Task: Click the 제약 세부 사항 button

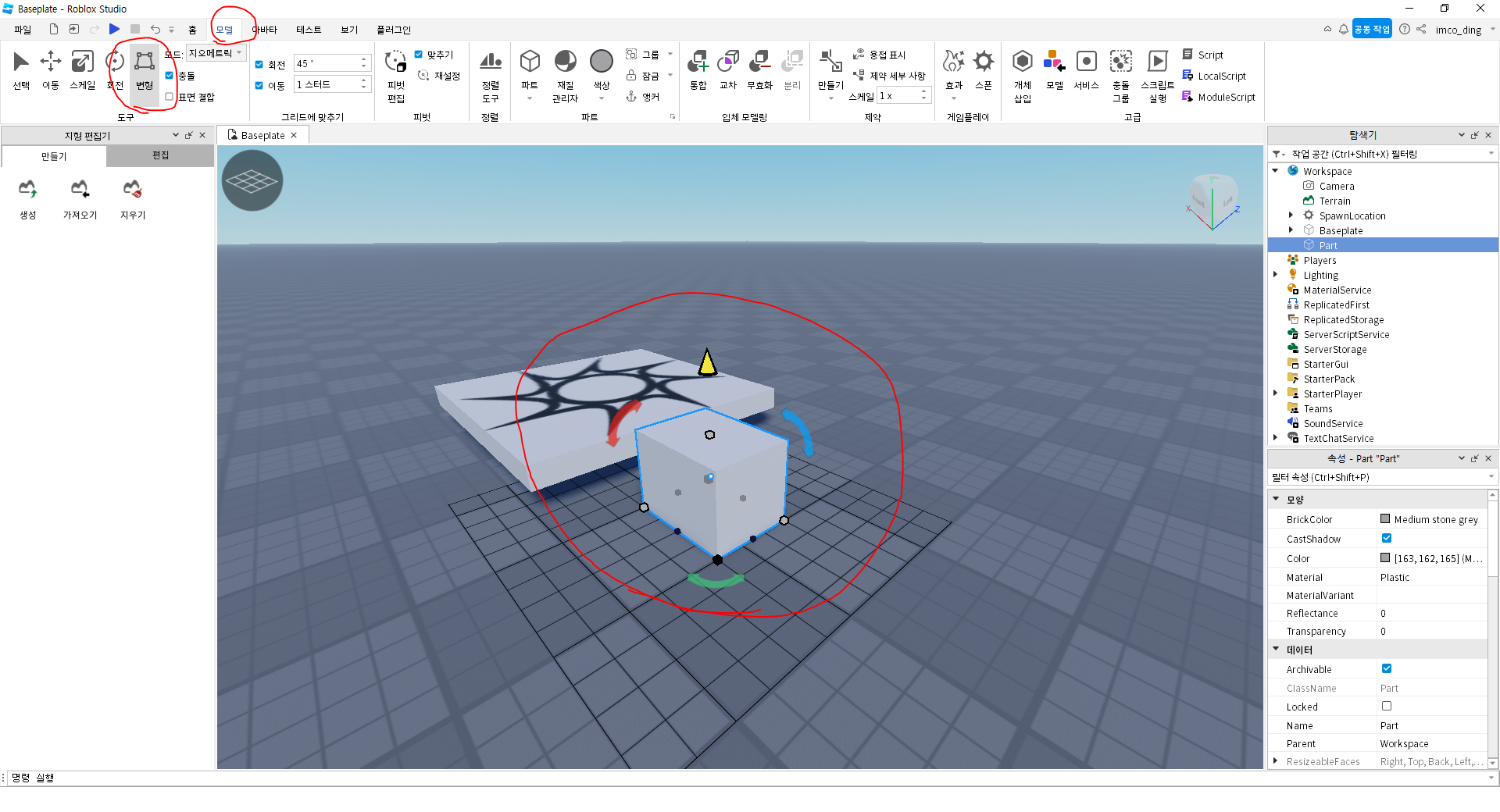Action: (889, 76)
